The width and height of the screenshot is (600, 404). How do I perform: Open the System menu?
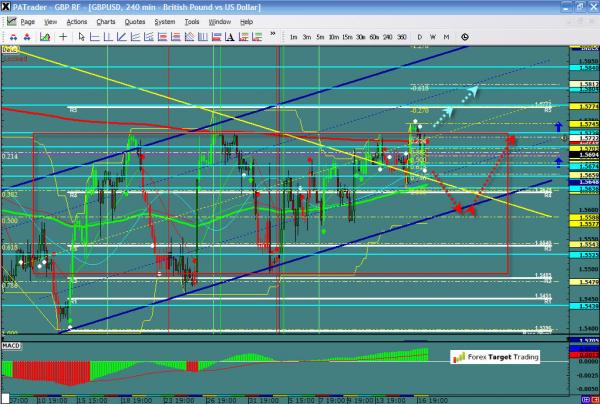(x=165, y=22)
